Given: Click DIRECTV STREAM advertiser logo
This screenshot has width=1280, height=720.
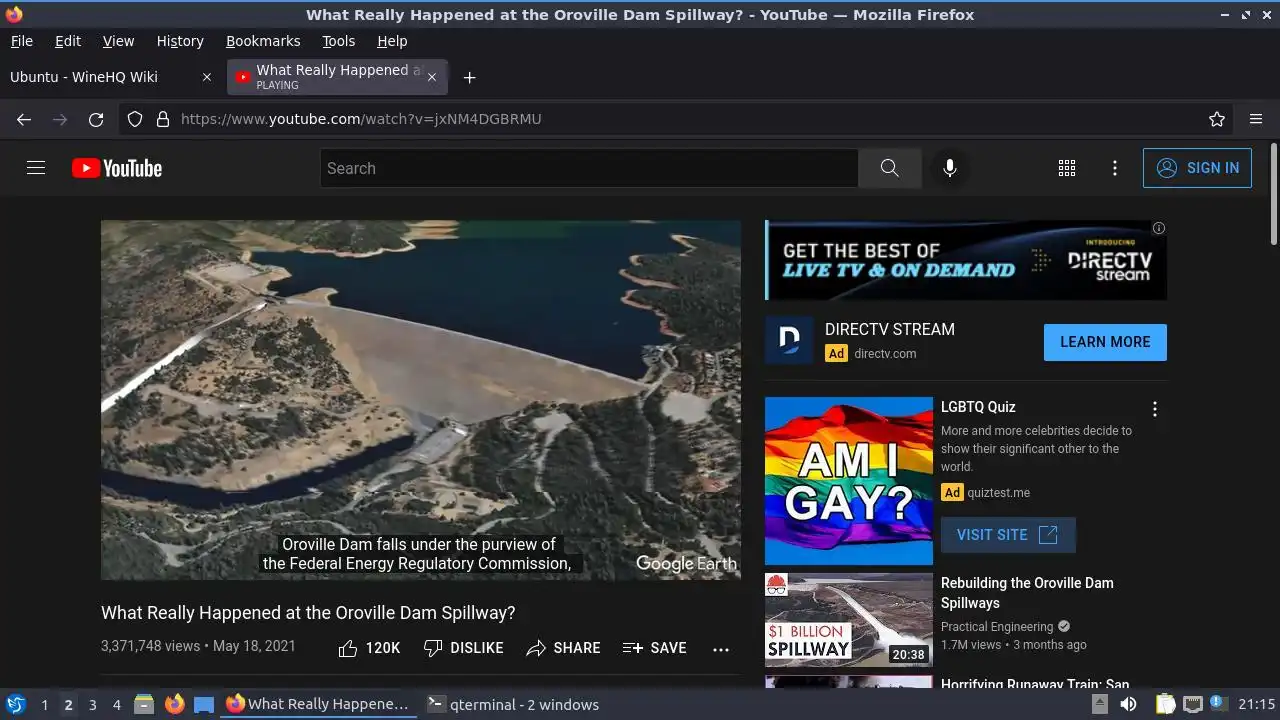Looking at the screenshot, I should point(789,340).
